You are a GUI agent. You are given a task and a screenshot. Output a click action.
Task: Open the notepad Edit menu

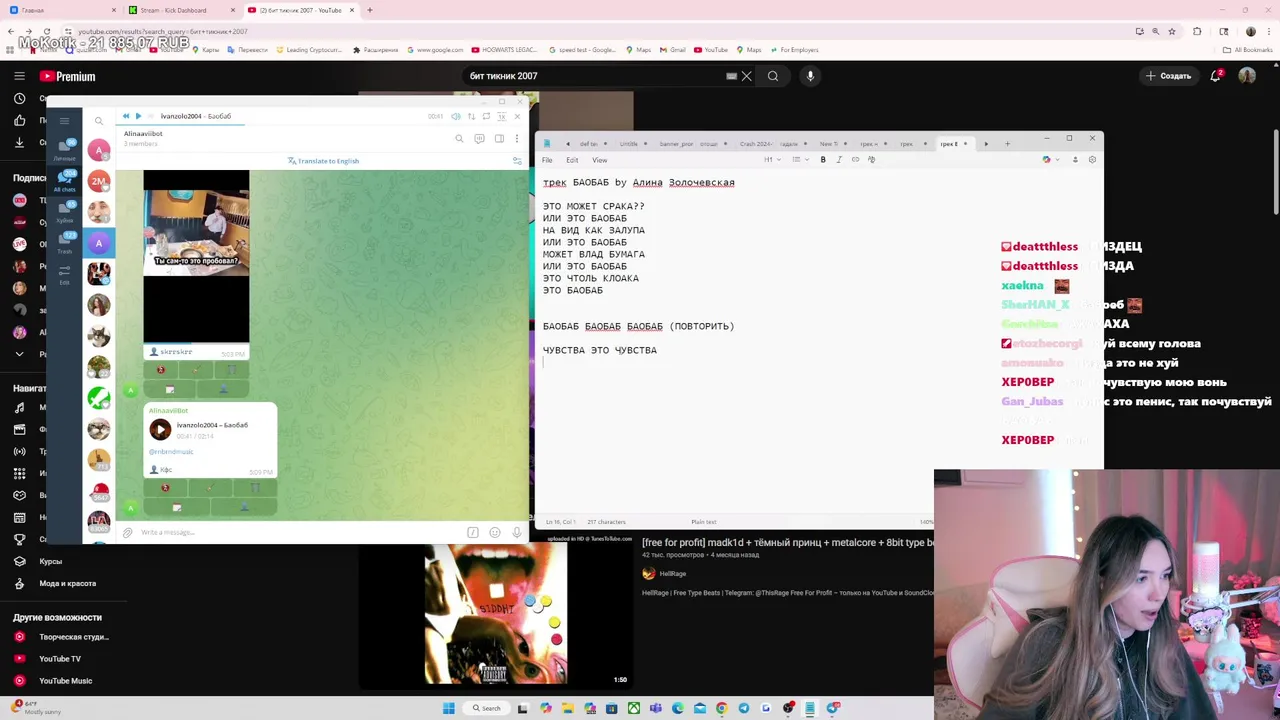tap(572, 160)
